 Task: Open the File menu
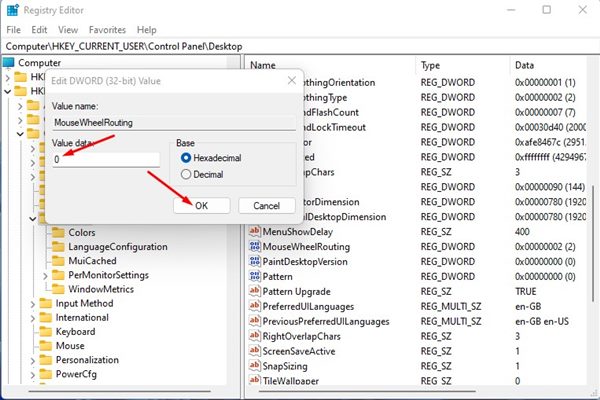pos(14,30)
